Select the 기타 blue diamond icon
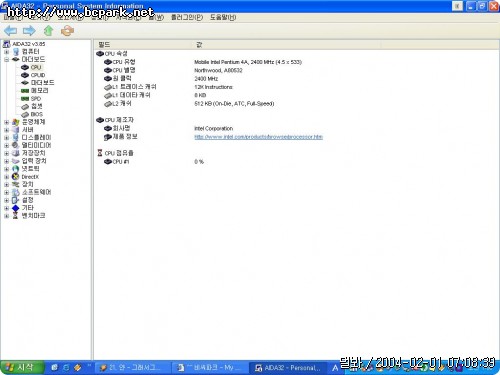 pos(16,208)
